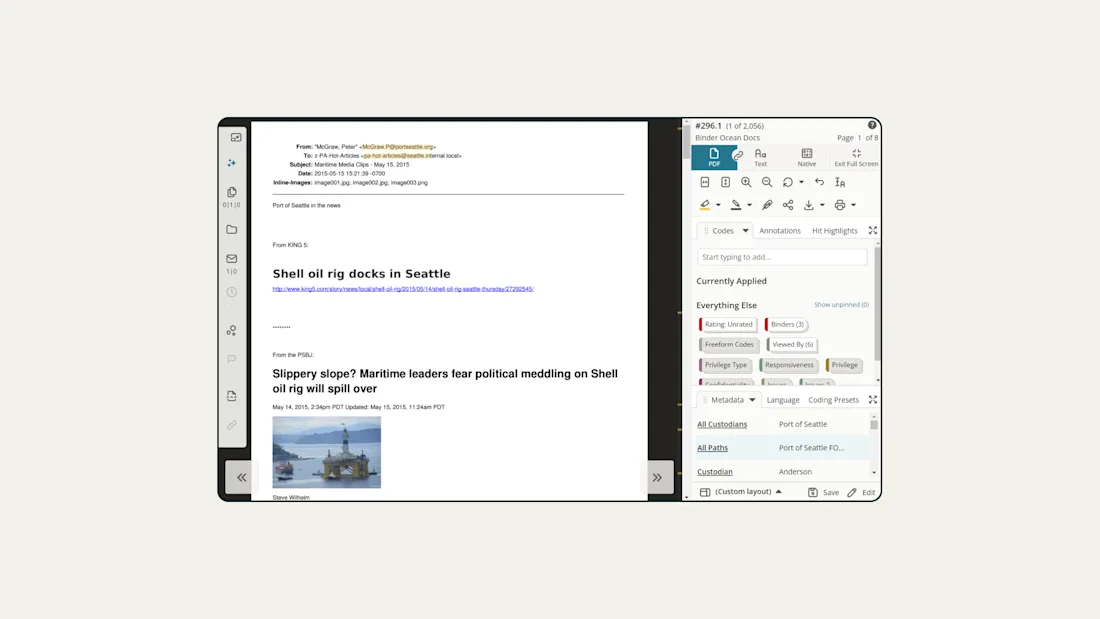Open the panel view icon atop left sidebar
Viewport: 1100px width, 619px height.
tap(236, 138)
